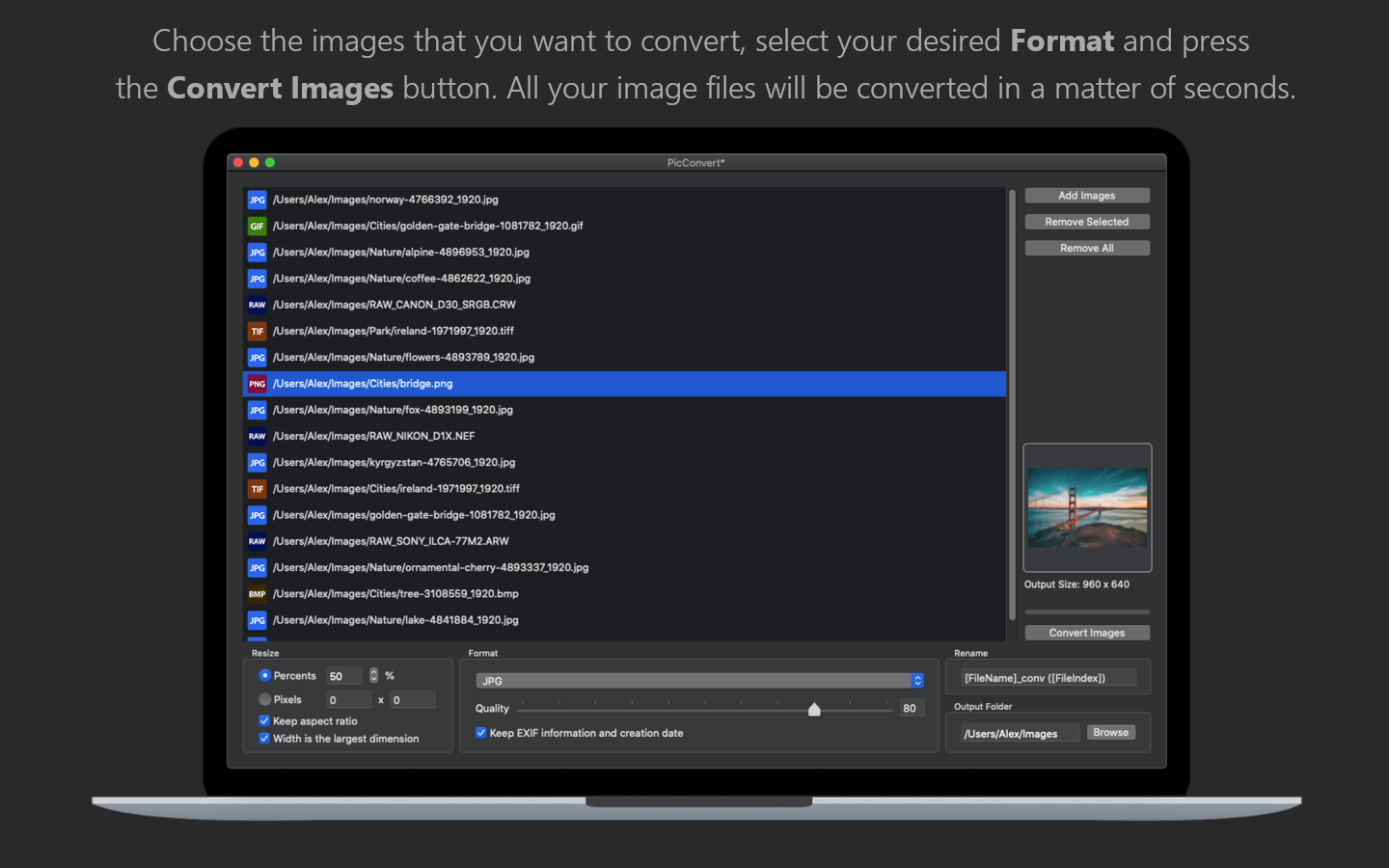The image size is (1389, 868).
Task: Click the JPG icon for lake-4841884 file
Action: [257, 620]
